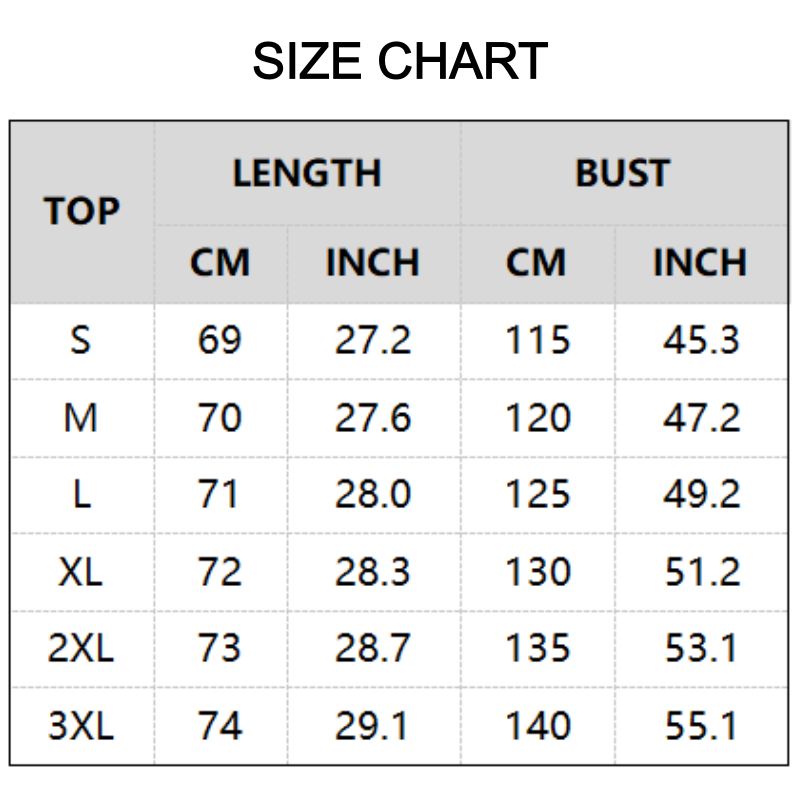800x800 pixels.
Task: Click the 125 bust cm value
Action: pyautogui.click(x=538, y=494)
